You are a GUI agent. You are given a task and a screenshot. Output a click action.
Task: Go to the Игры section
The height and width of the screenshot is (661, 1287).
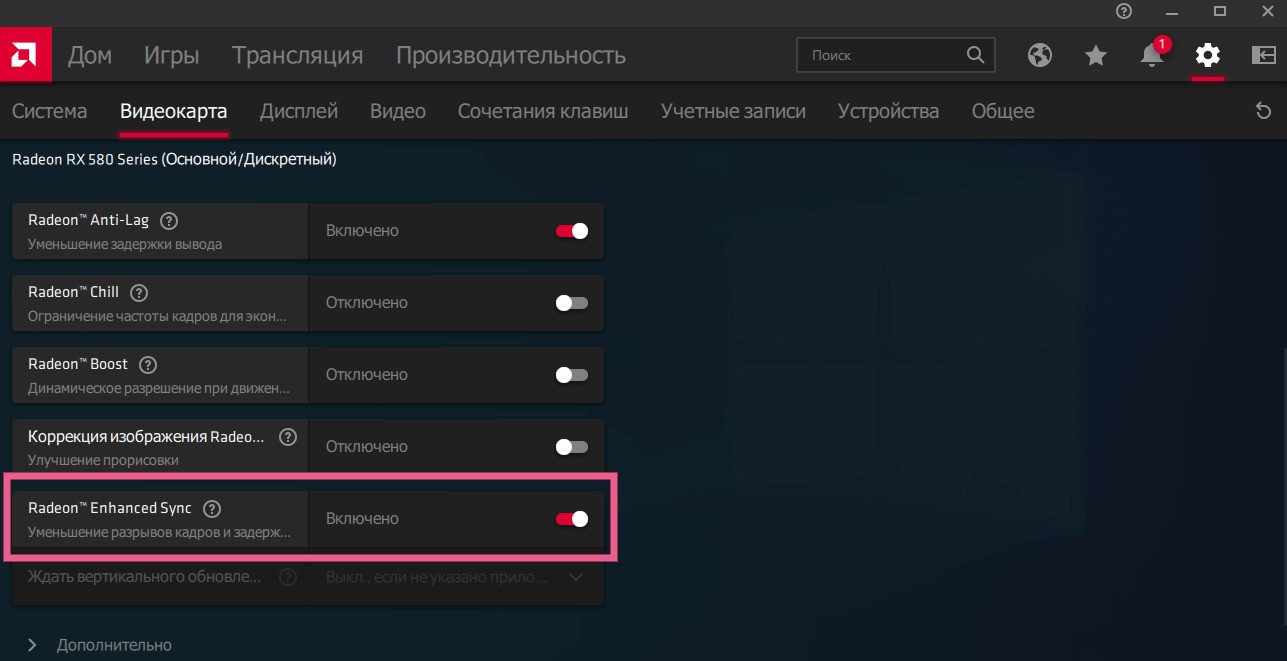[172, 55]
